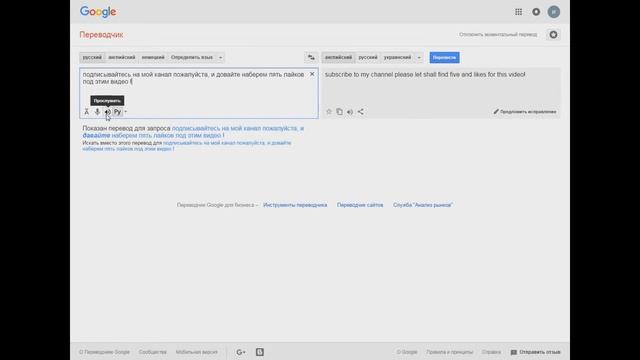Click the Переводчик title
This screenshot has height=360, width=640.
tap(101, 35)
